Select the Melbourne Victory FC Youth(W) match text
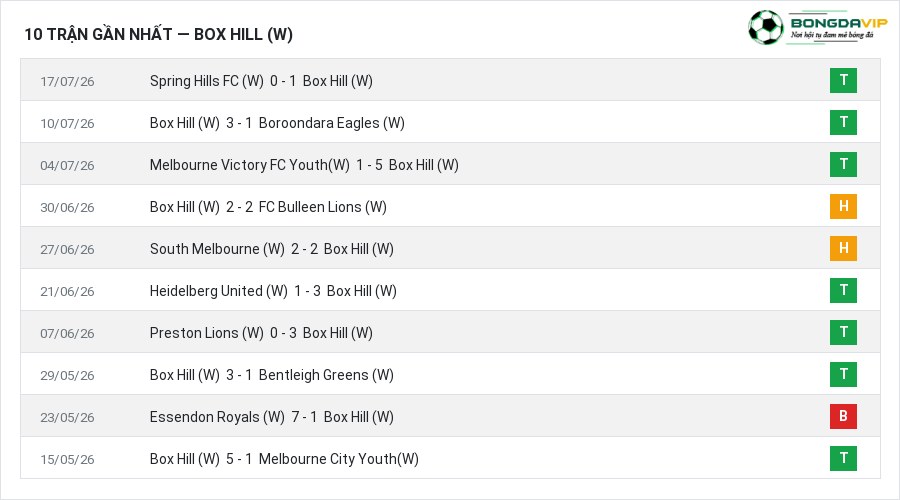 (x=250, y=165)
